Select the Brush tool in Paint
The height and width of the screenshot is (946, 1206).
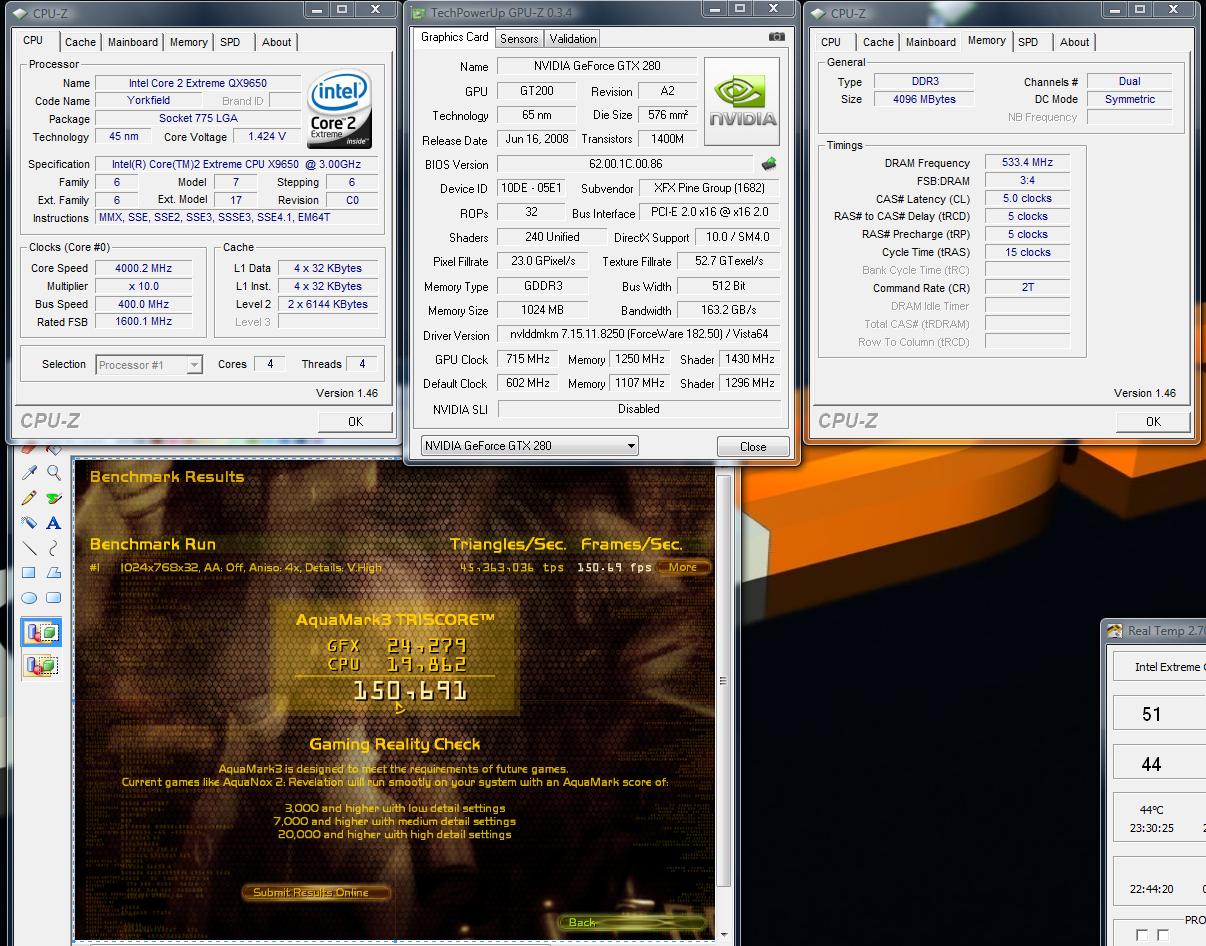(54, 497)
